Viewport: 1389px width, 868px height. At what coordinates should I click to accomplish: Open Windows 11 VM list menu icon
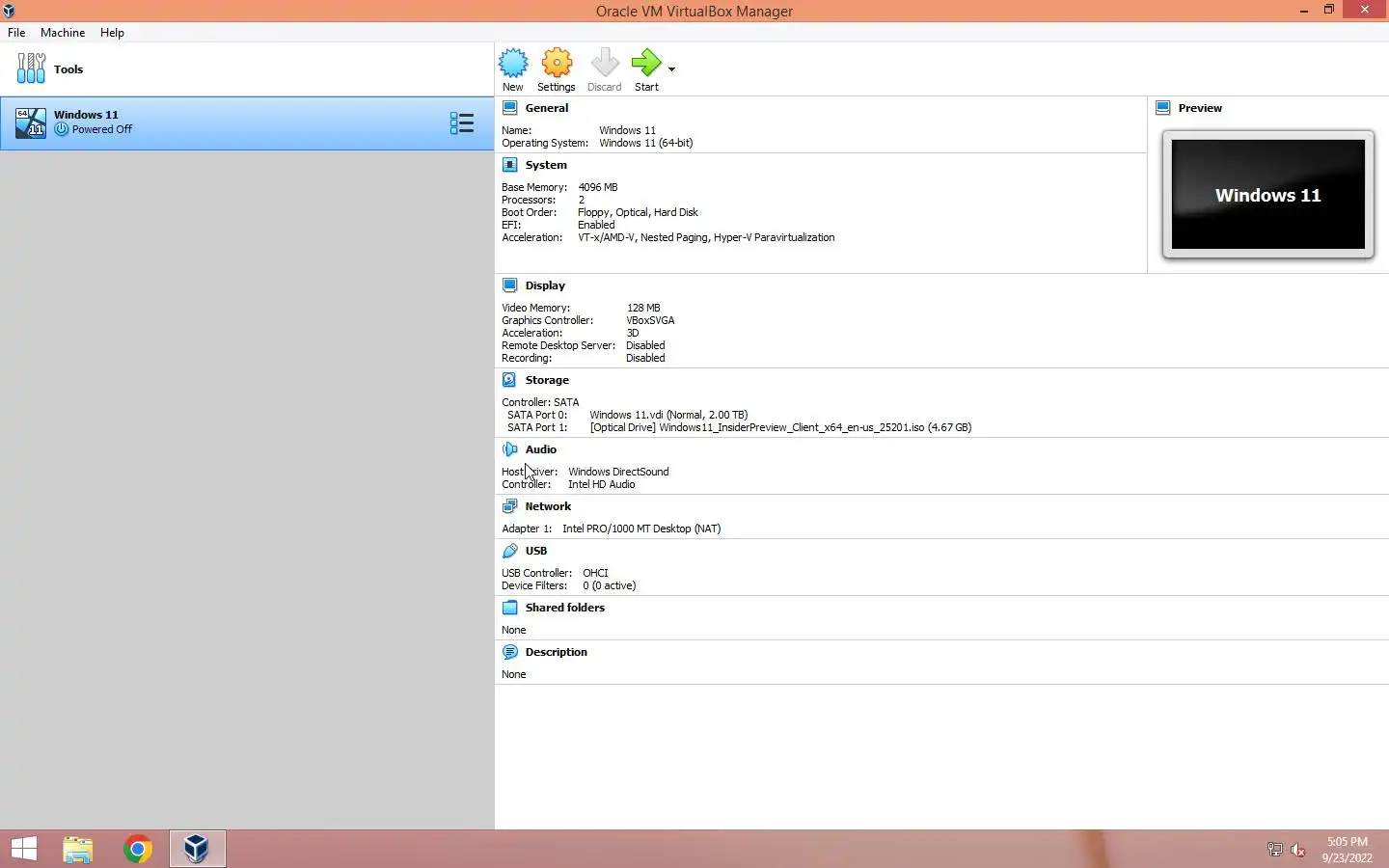coord(462,122)
